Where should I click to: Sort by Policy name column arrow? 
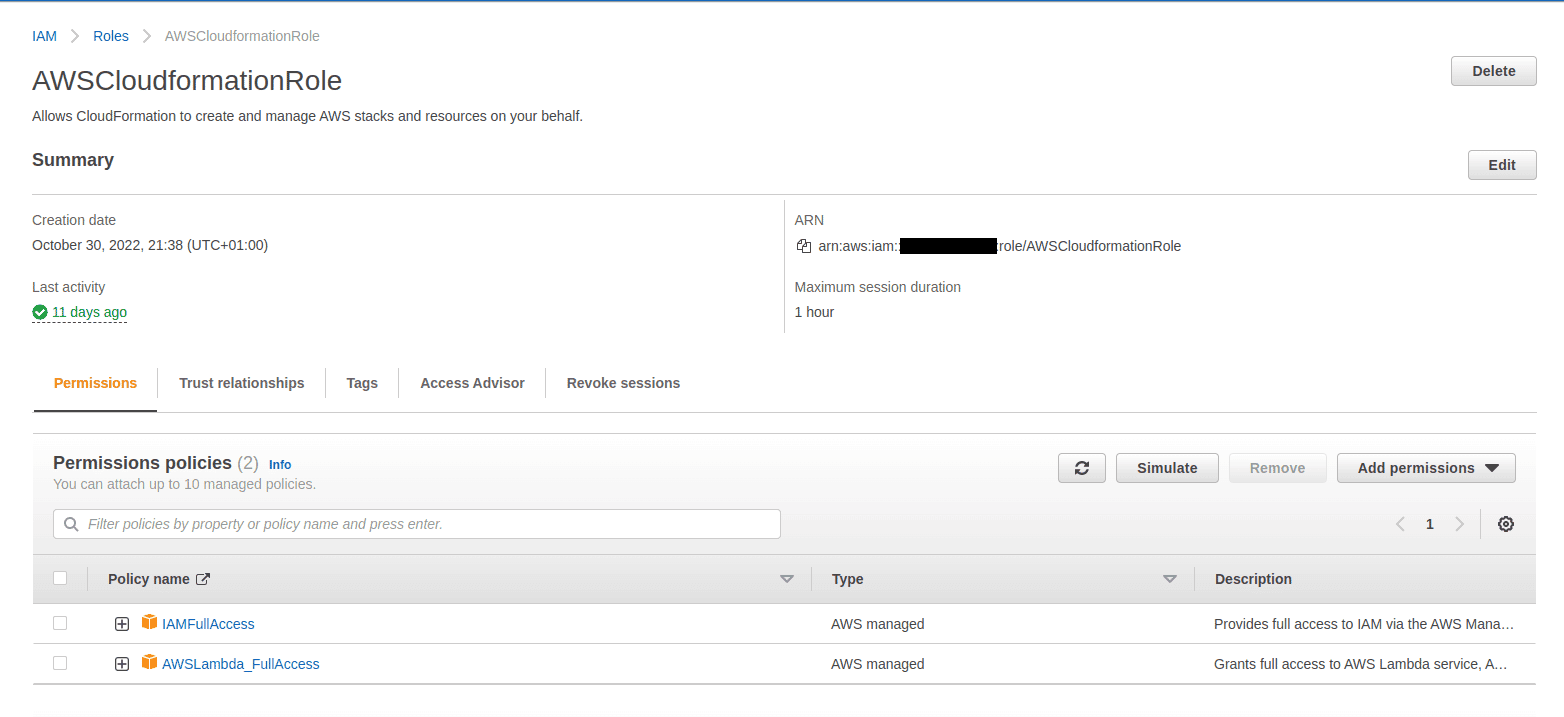click(x=787, y=579)
